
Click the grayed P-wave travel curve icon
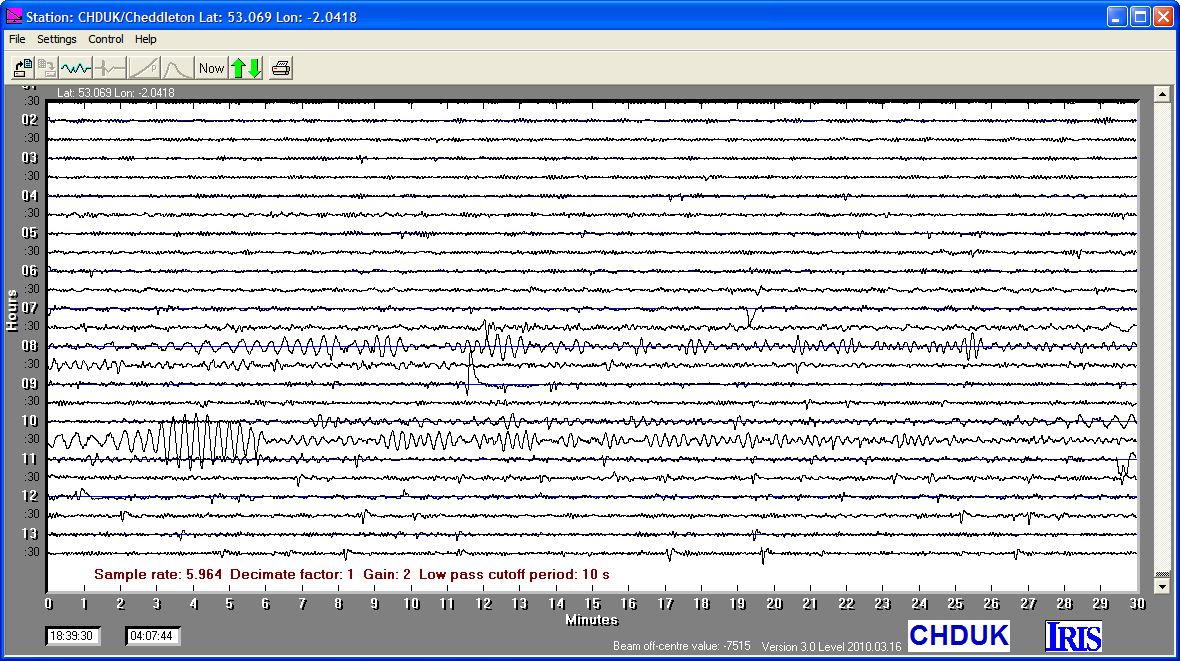pos(144,69)
